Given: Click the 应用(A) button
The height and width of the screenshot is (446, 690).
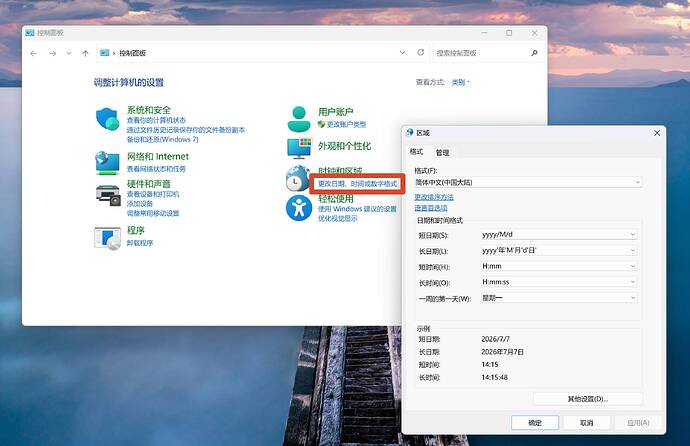Looking at the screenshot, I should tap(638, 423).
